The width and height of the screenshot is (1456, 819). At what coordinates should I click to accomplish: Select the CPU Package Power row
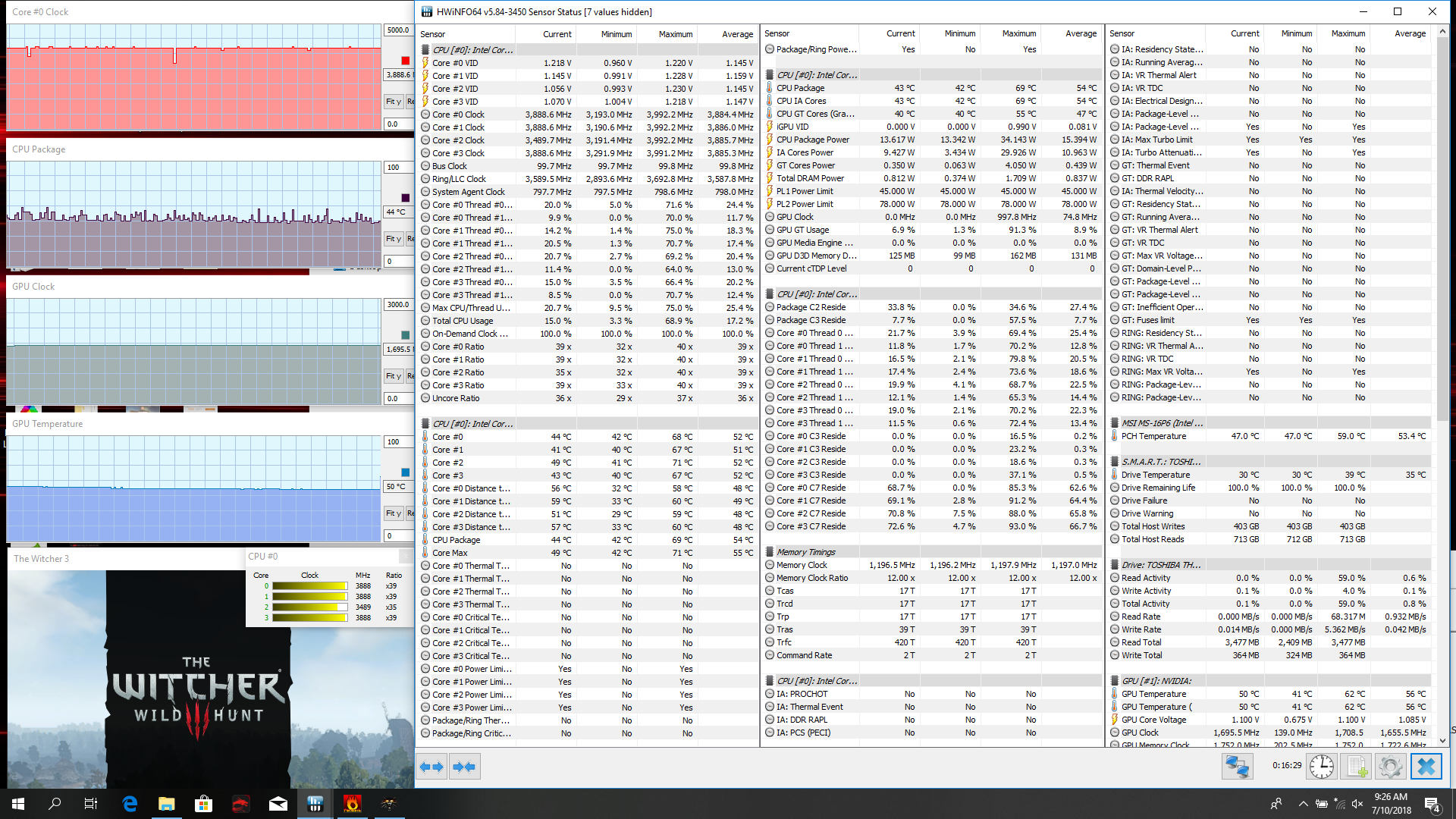931,140
